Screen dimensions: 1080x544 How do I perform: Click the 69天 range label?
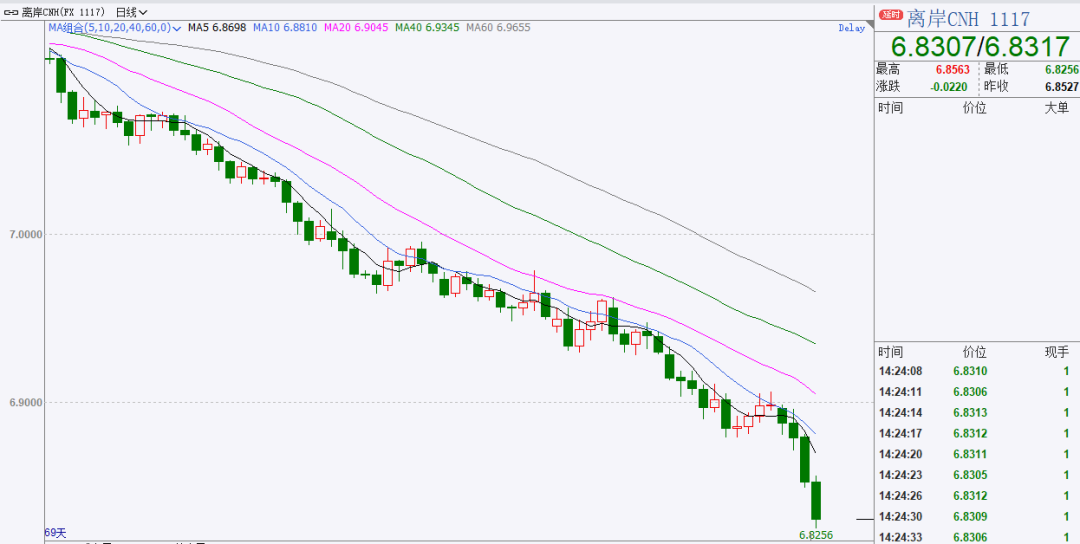click(54, 533)
